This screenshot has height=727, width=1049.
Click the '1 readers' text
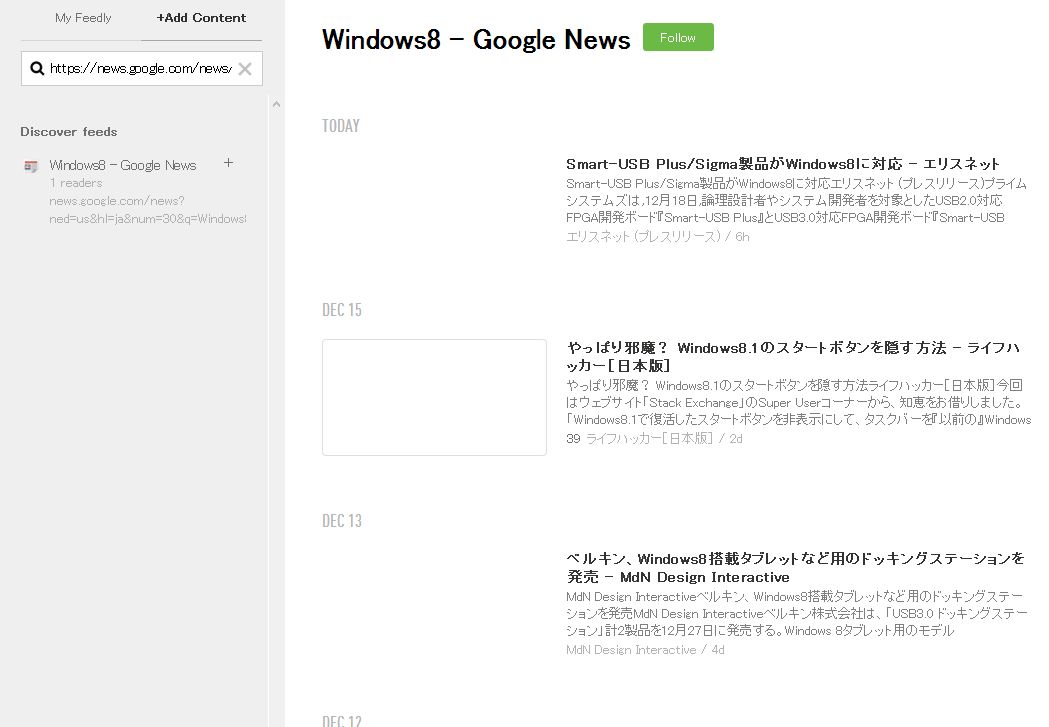click(76, 183)
